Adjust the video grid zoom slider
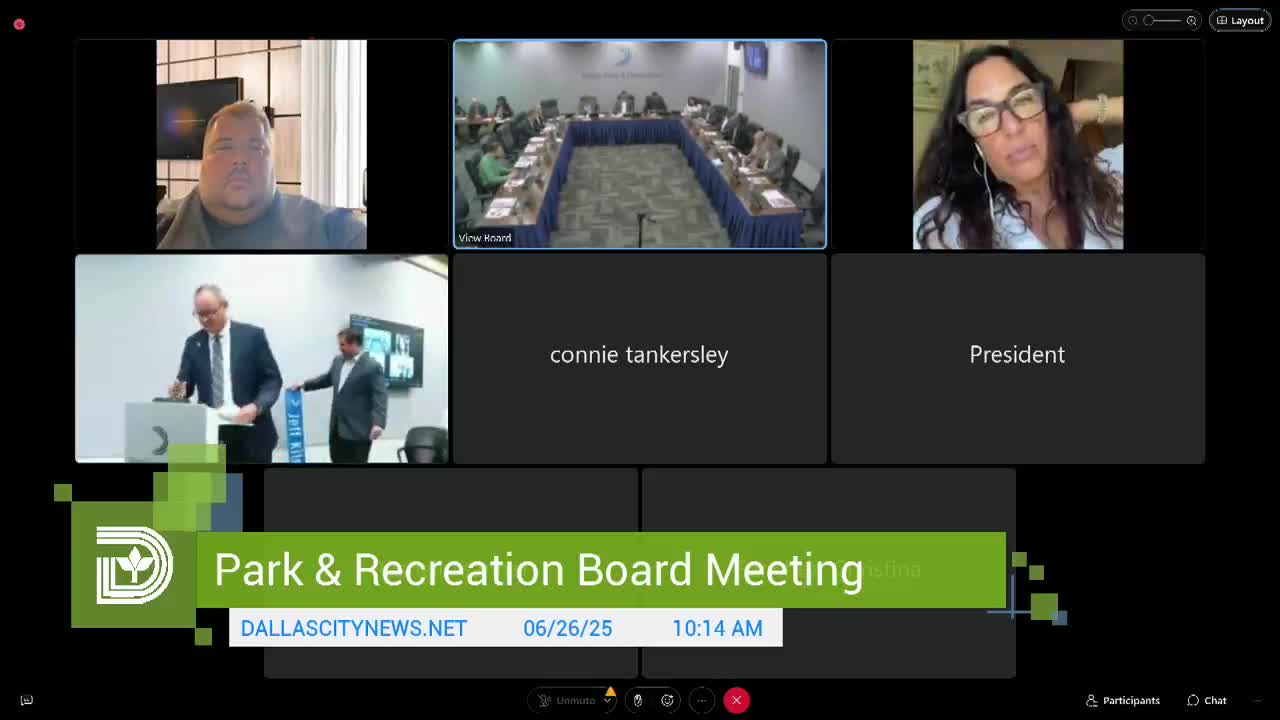Viewport: 1280px width, 720px height. pos(1162,20)
